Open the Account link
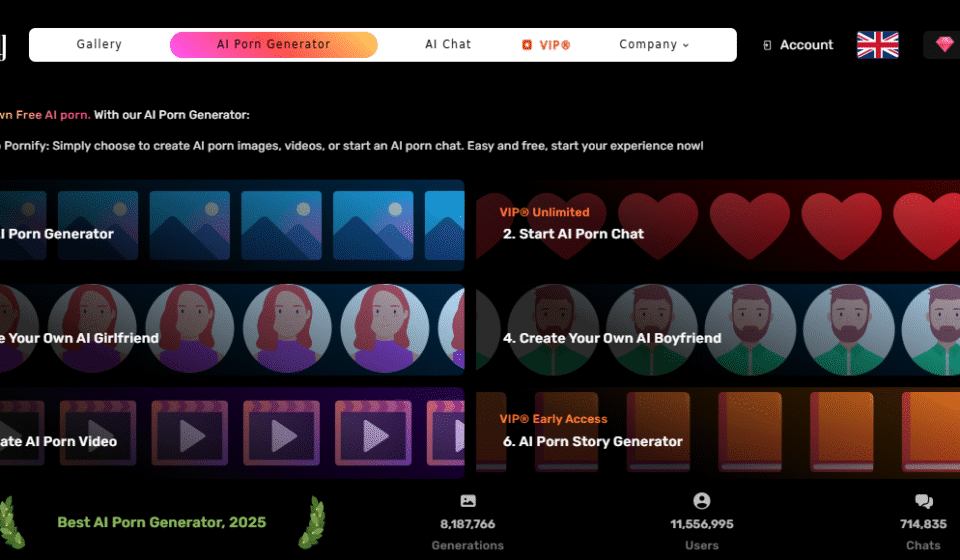The height and width of the screenshot is (560, 960). [x=806, y=45]
